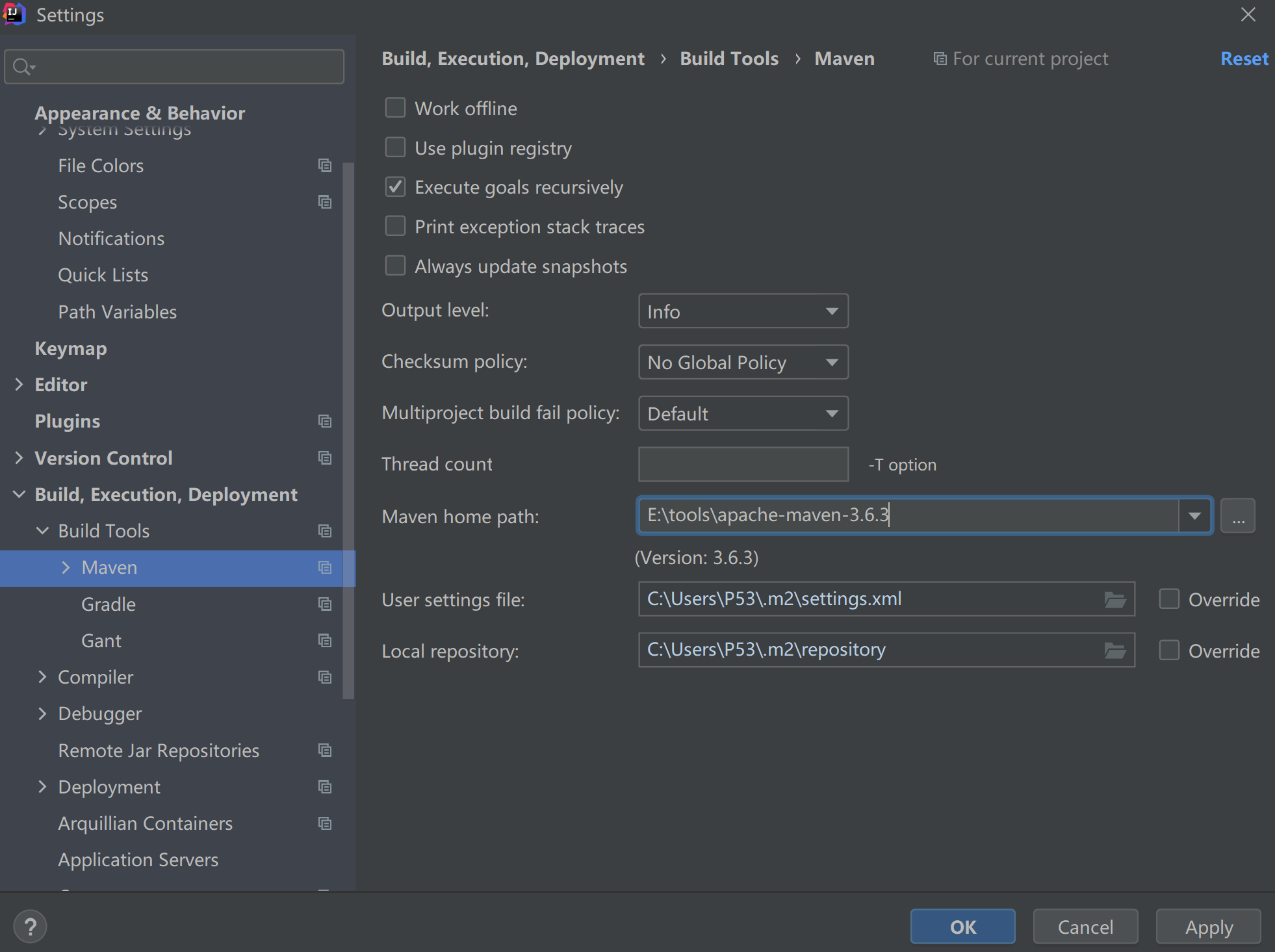Click the project-level icon next to File Colors
The height and width of the screenshot is (952, 1275).
tap(325, 166)
